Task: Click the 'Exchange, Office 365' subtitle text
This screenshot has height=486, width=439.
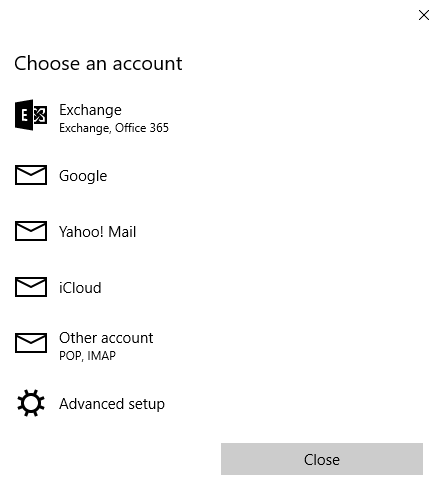Action: (114, 128)
